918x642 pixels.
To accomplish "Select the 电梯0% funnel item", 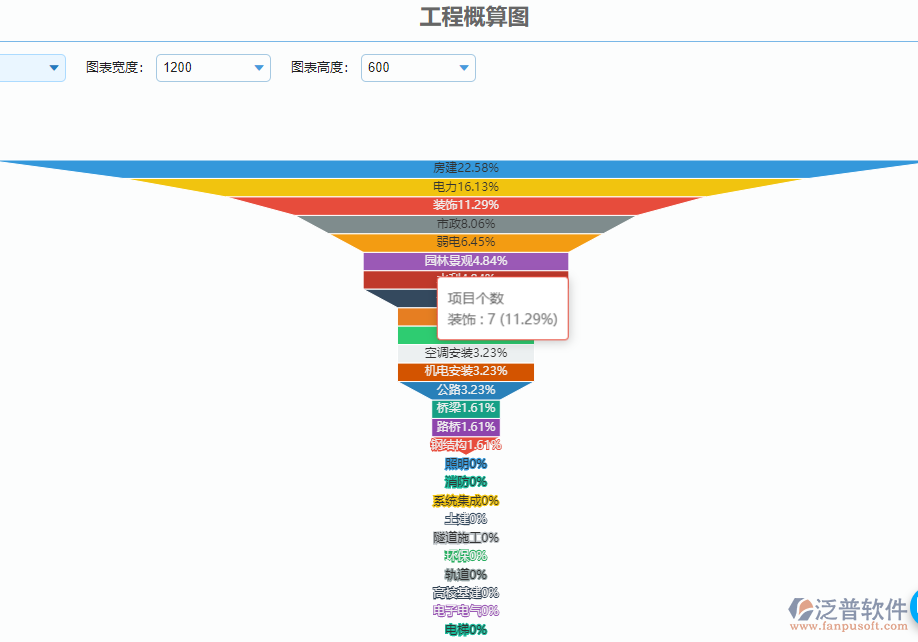I will (464, 630).
